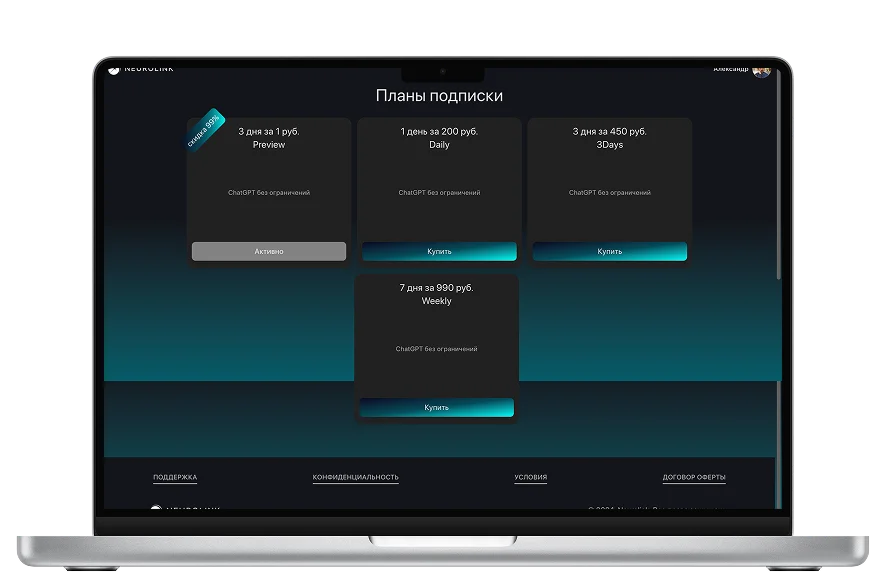Viewport: 886px width, 577px height.
Task: Open the Поддержка footer link
Action: [175, 477]
